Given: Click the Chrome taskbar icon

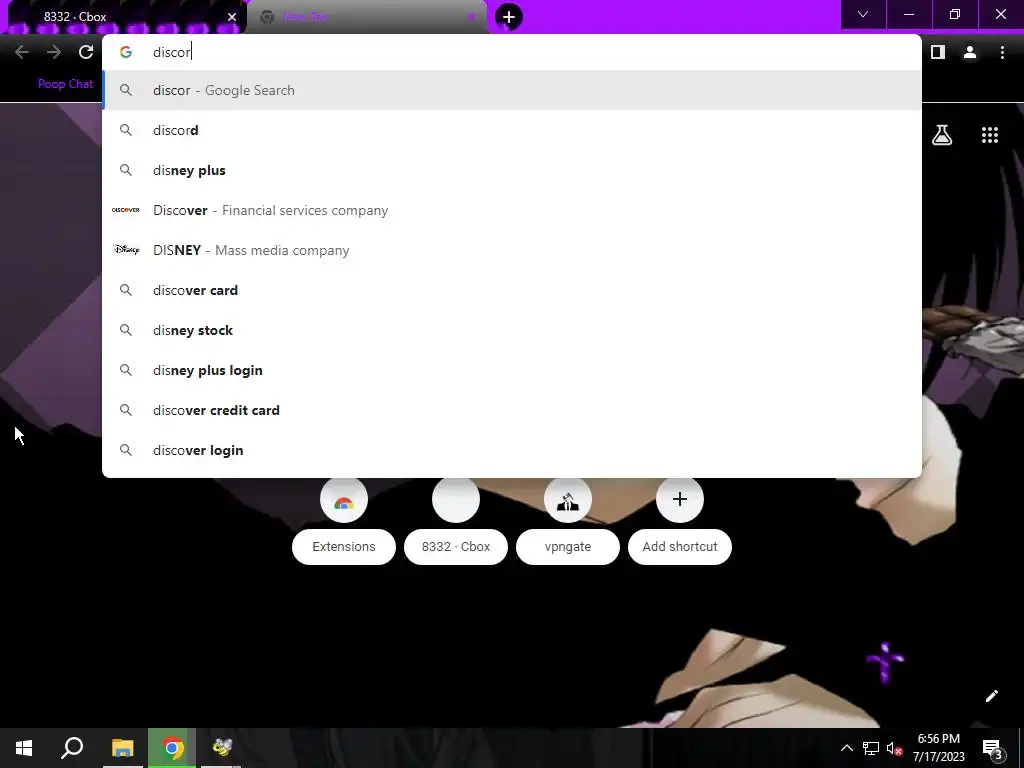Looking at the screenshot, I should click(x=172, y=748).
